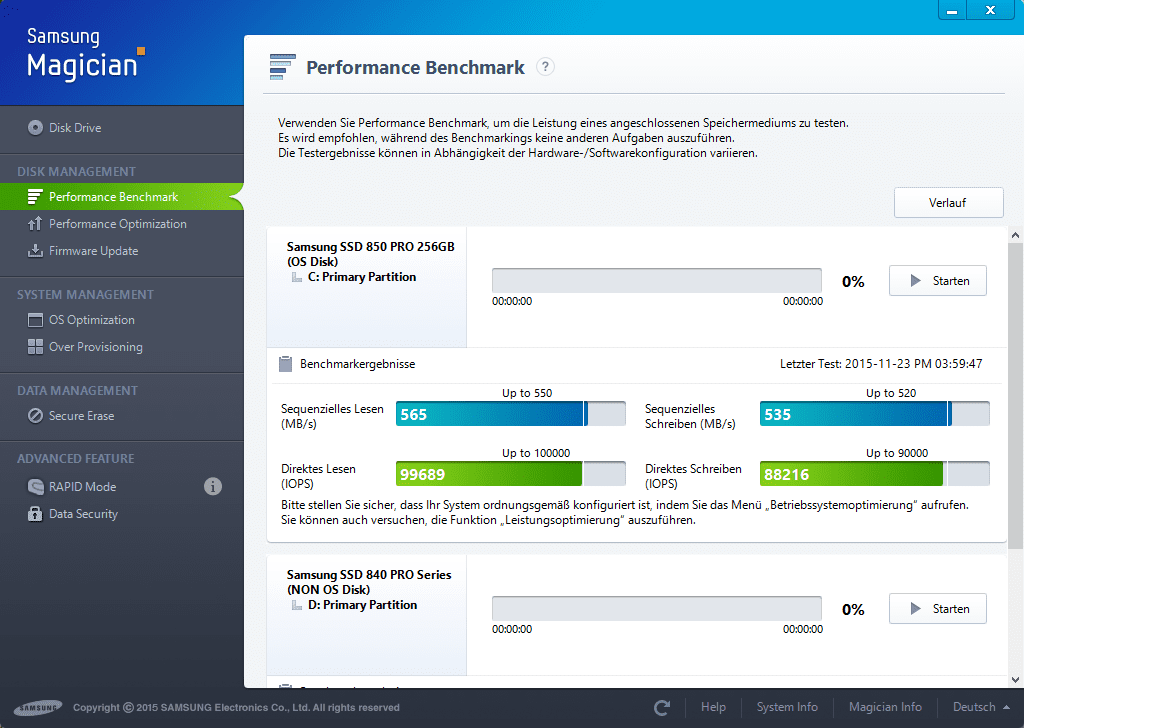Click the 850 PRO benchmark progress bar

coord(657,280)
